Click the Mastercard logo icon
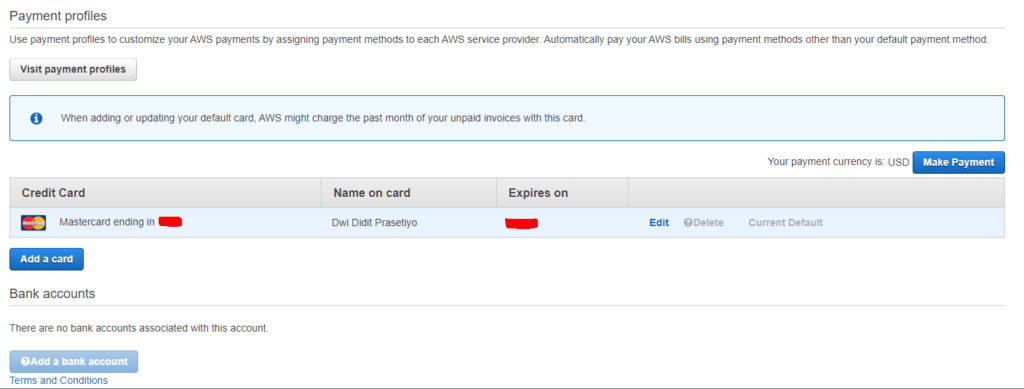The height and width of the screenshot is (389, 1024). click(33, 223)
